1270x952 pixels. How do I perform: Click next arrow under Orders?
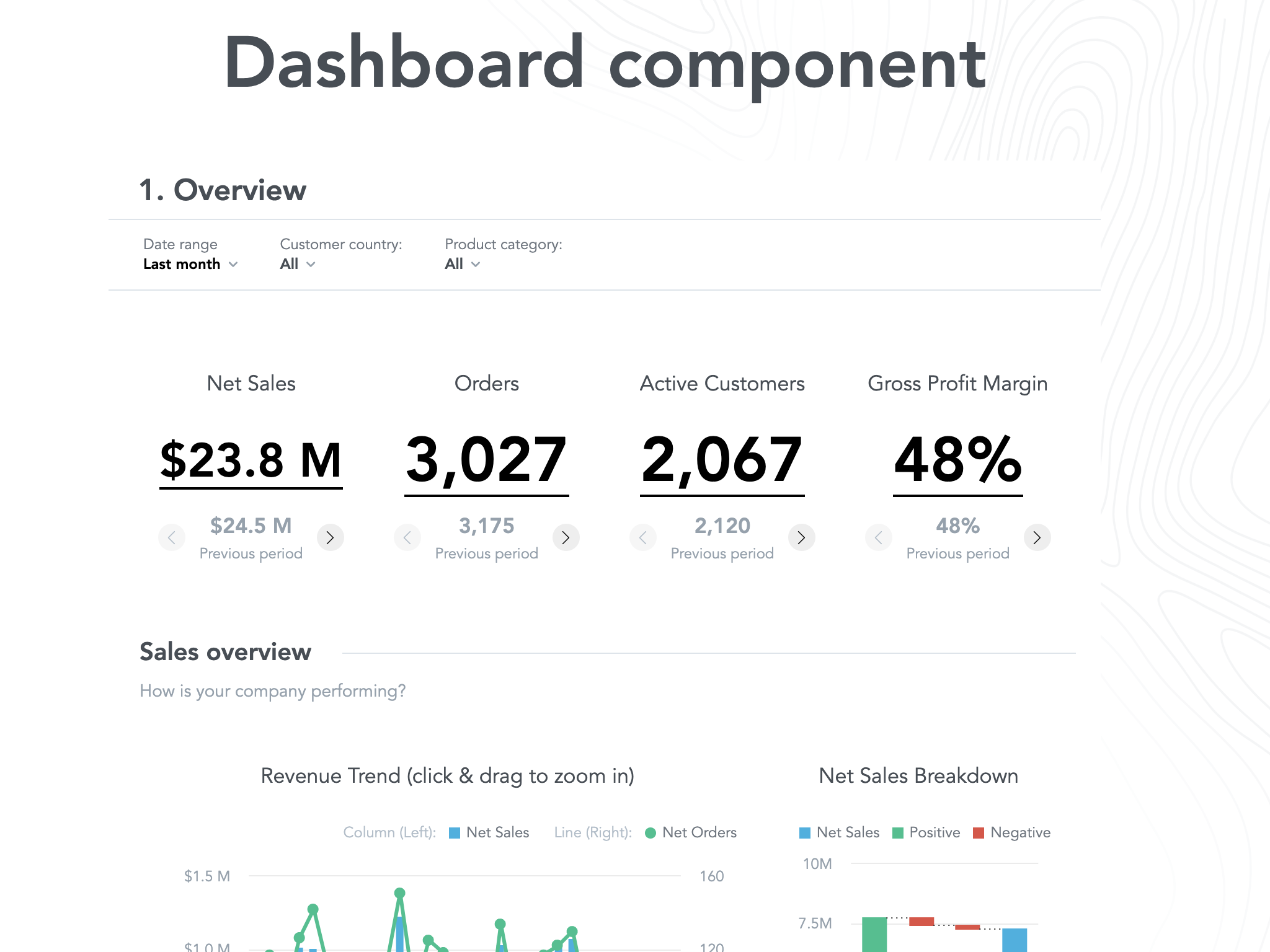tap(566, 537)
